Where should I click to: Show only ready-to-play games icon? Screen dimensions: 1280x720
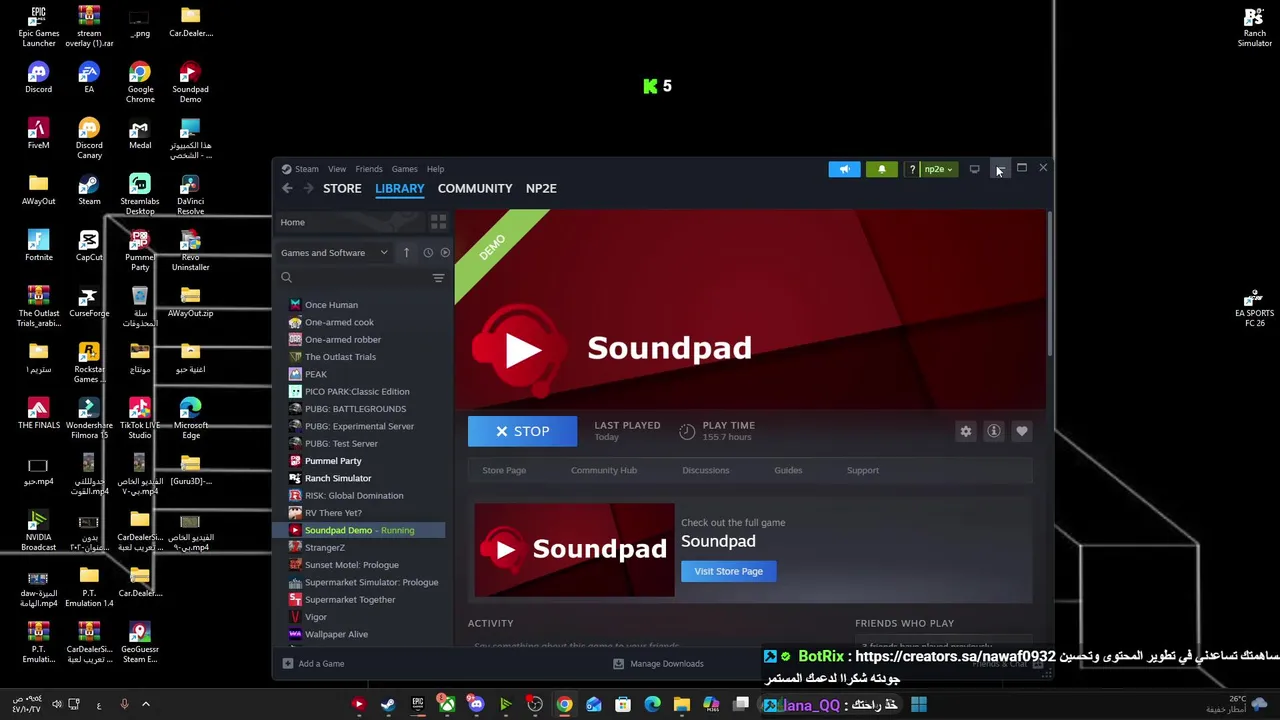point(445,253)
